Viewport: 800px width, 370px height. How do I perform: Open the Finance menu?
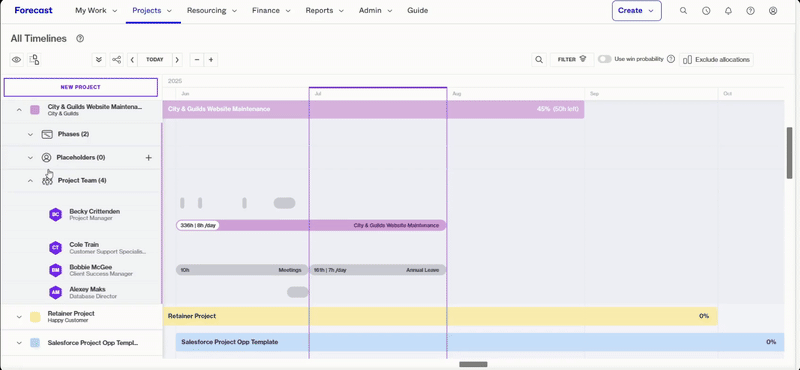(271, 10)
